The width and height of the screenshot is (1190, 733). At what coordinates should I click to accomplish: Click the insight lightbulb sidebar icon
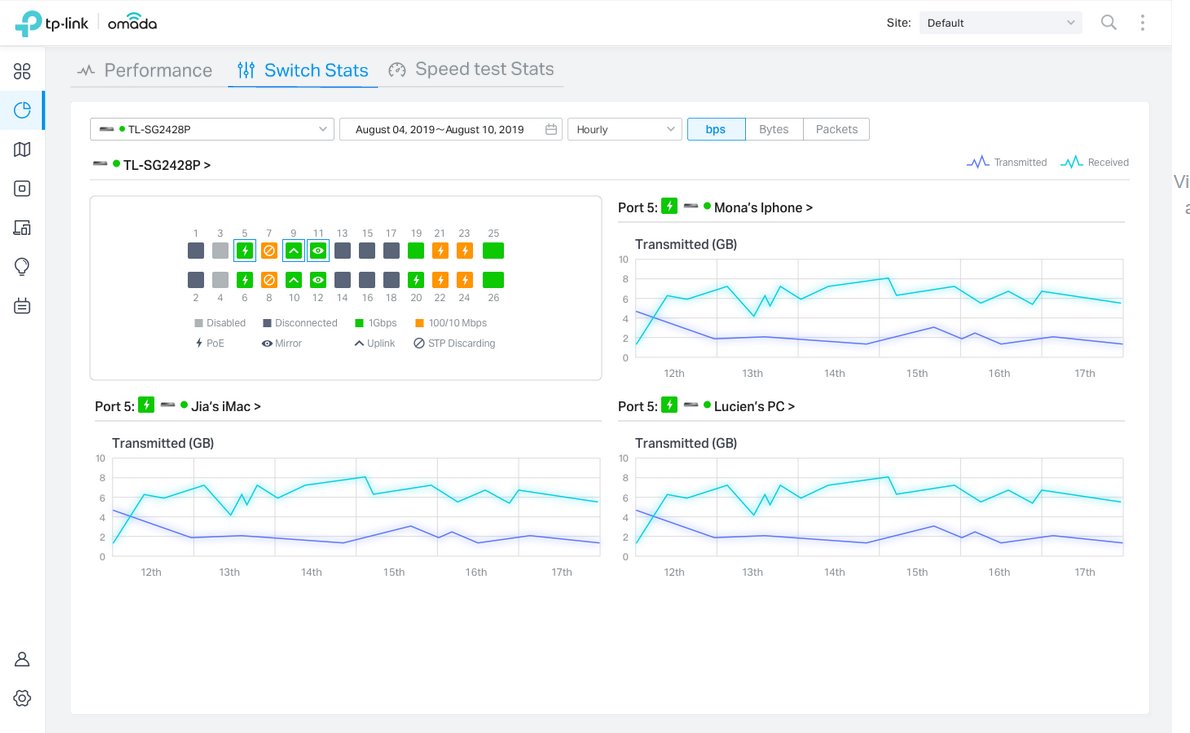tap(22, 266)
